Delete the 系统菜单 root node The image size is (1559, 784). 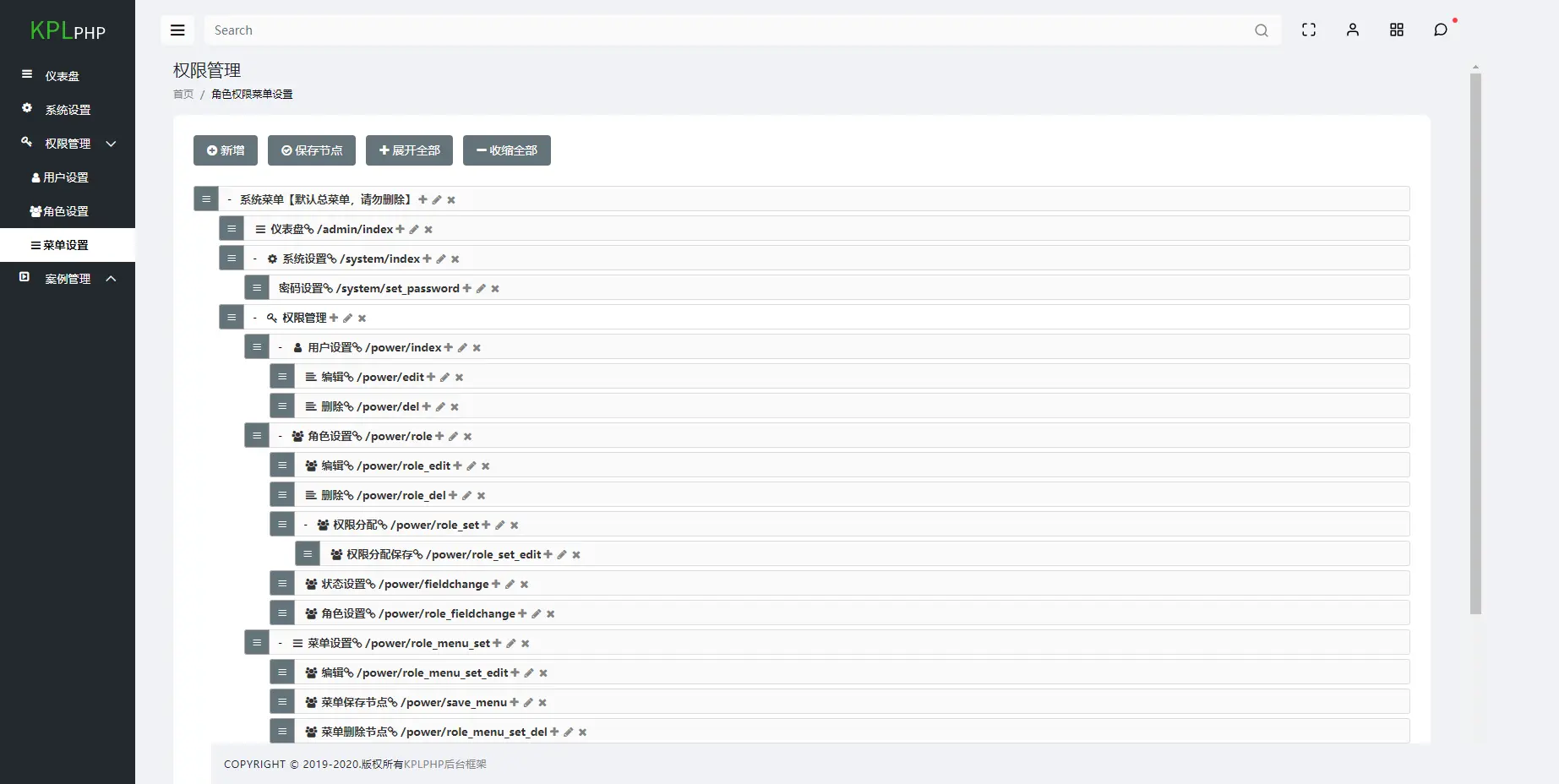451,200
